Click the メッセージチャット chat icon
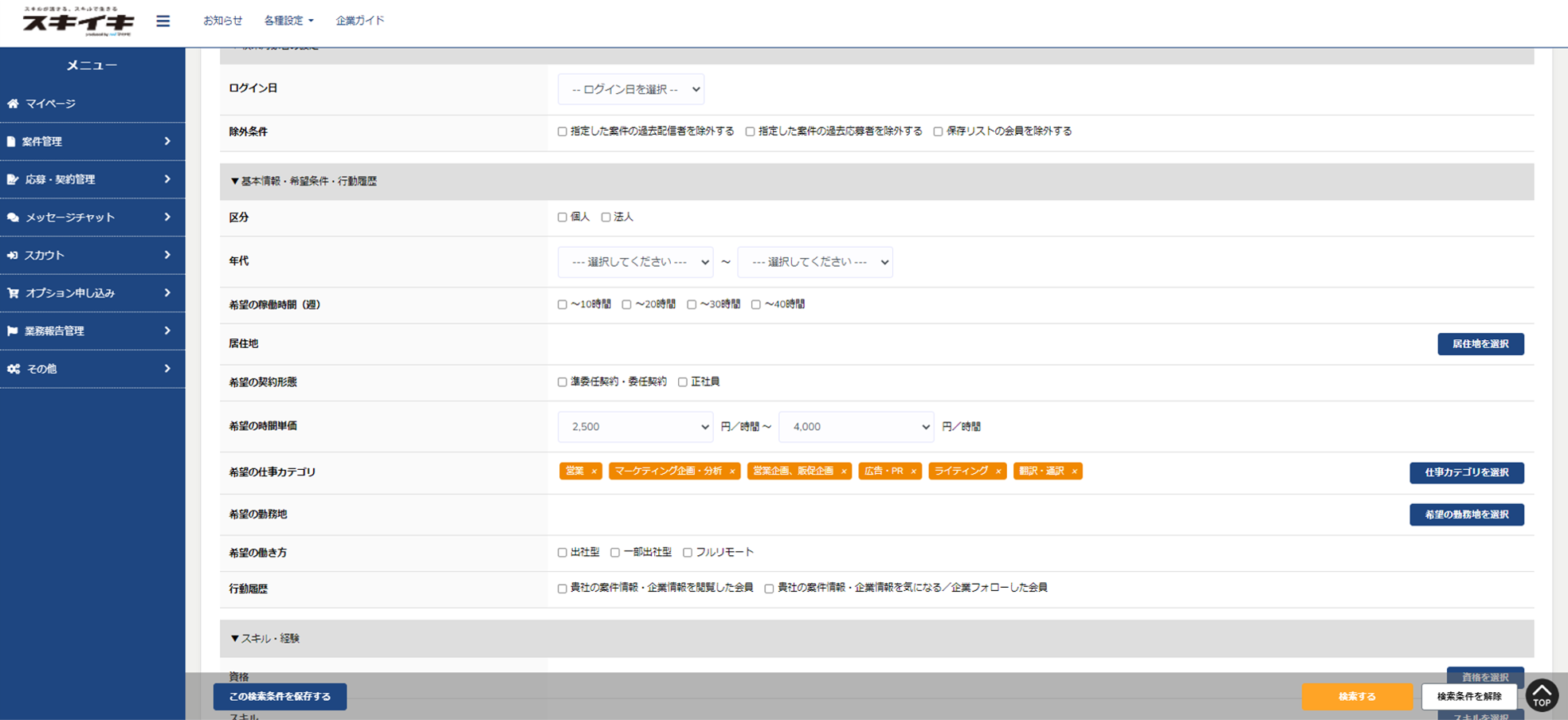Viewport: 1568px width, 720px height. pos(13,217)
